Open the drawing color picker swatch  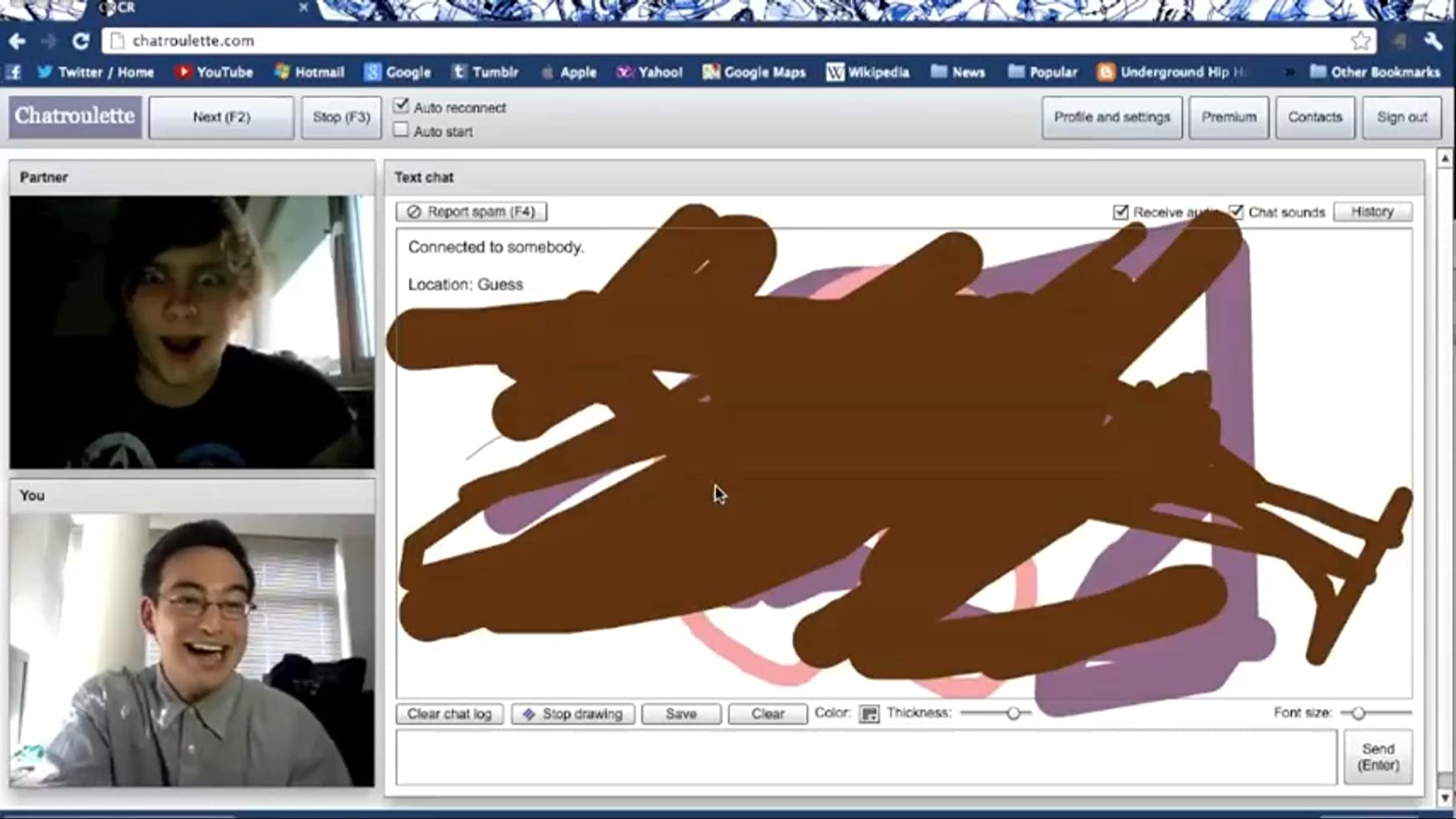869,713
